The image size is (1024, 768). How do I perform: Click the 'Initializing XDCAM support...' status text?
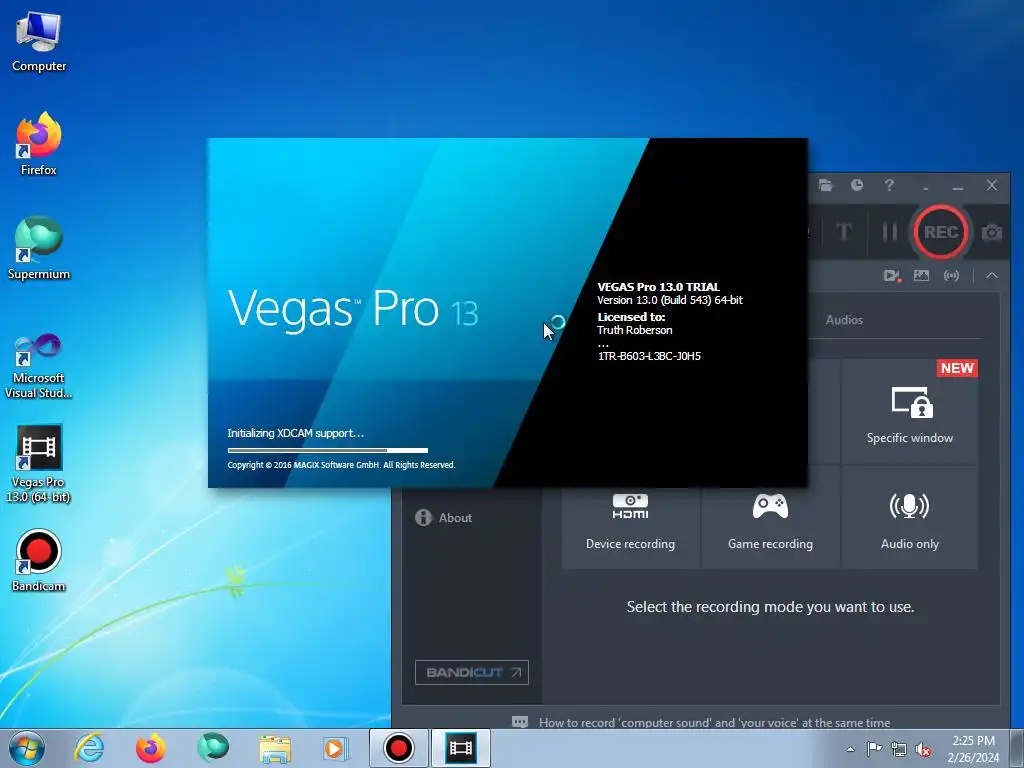(x=295, y=433)
